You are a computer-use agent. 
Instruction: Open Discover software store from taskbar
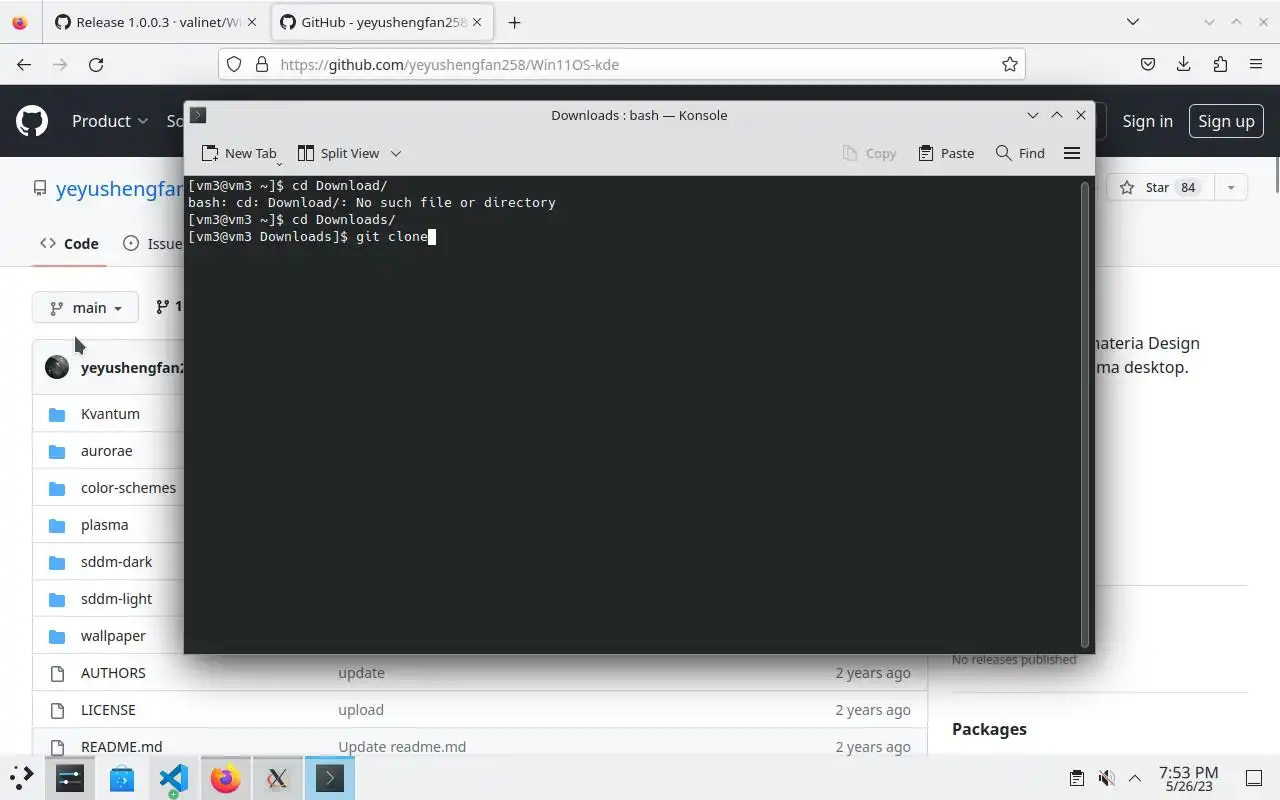[x=122, y=778]
